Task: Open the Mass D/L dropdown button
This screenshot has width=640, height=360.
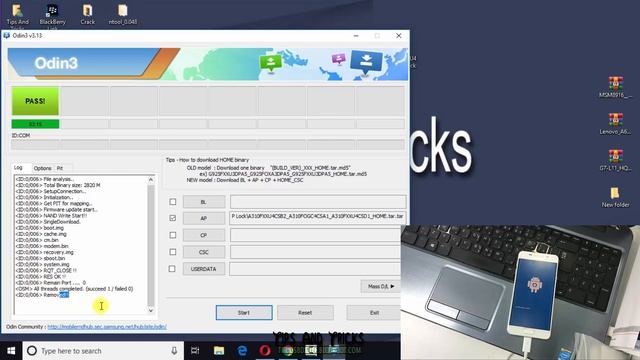Action: (380, 286)
